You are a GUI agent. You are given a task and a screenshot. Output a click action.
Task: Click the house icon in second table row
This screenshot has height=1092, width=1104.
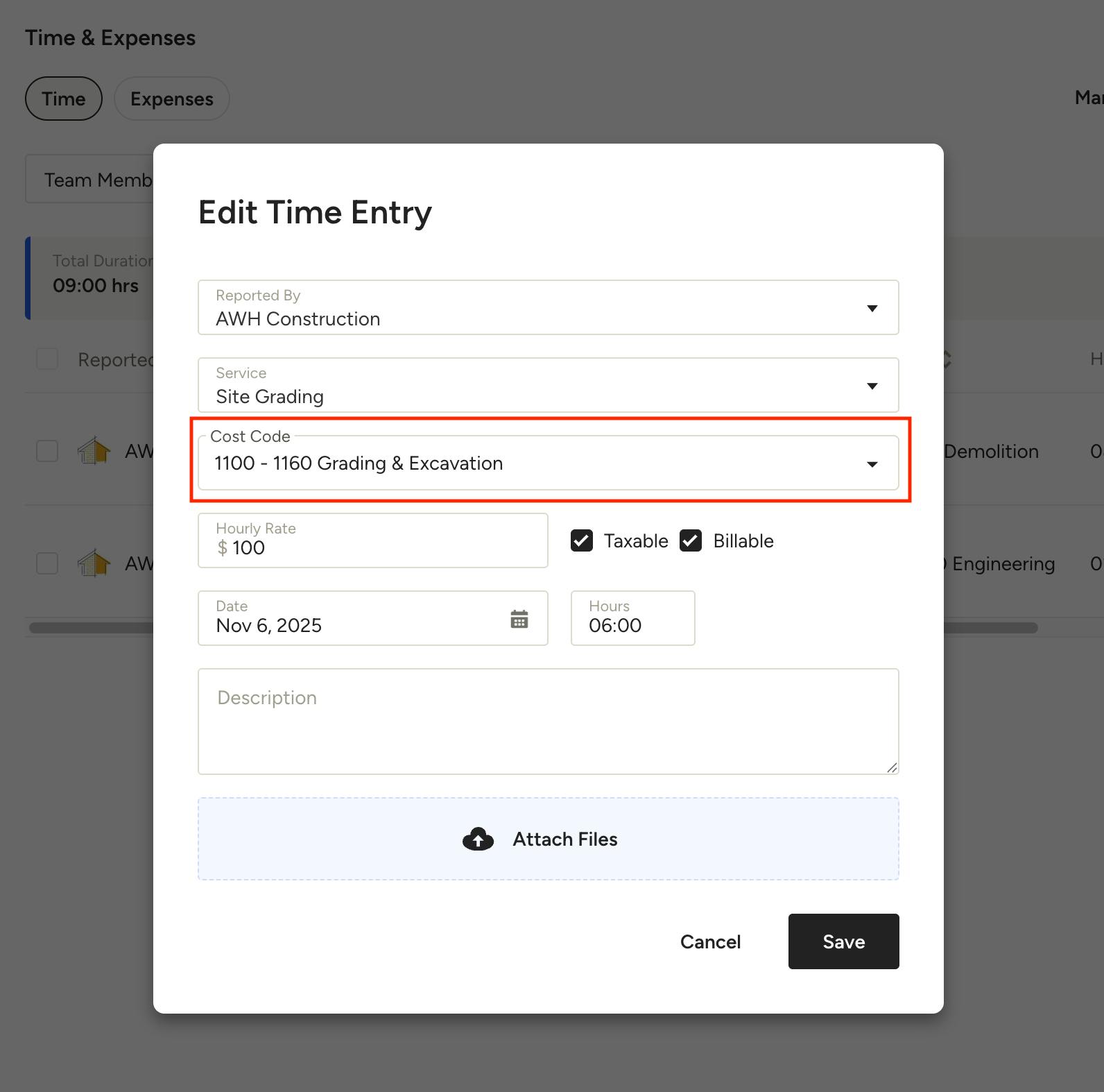[94, 563]
